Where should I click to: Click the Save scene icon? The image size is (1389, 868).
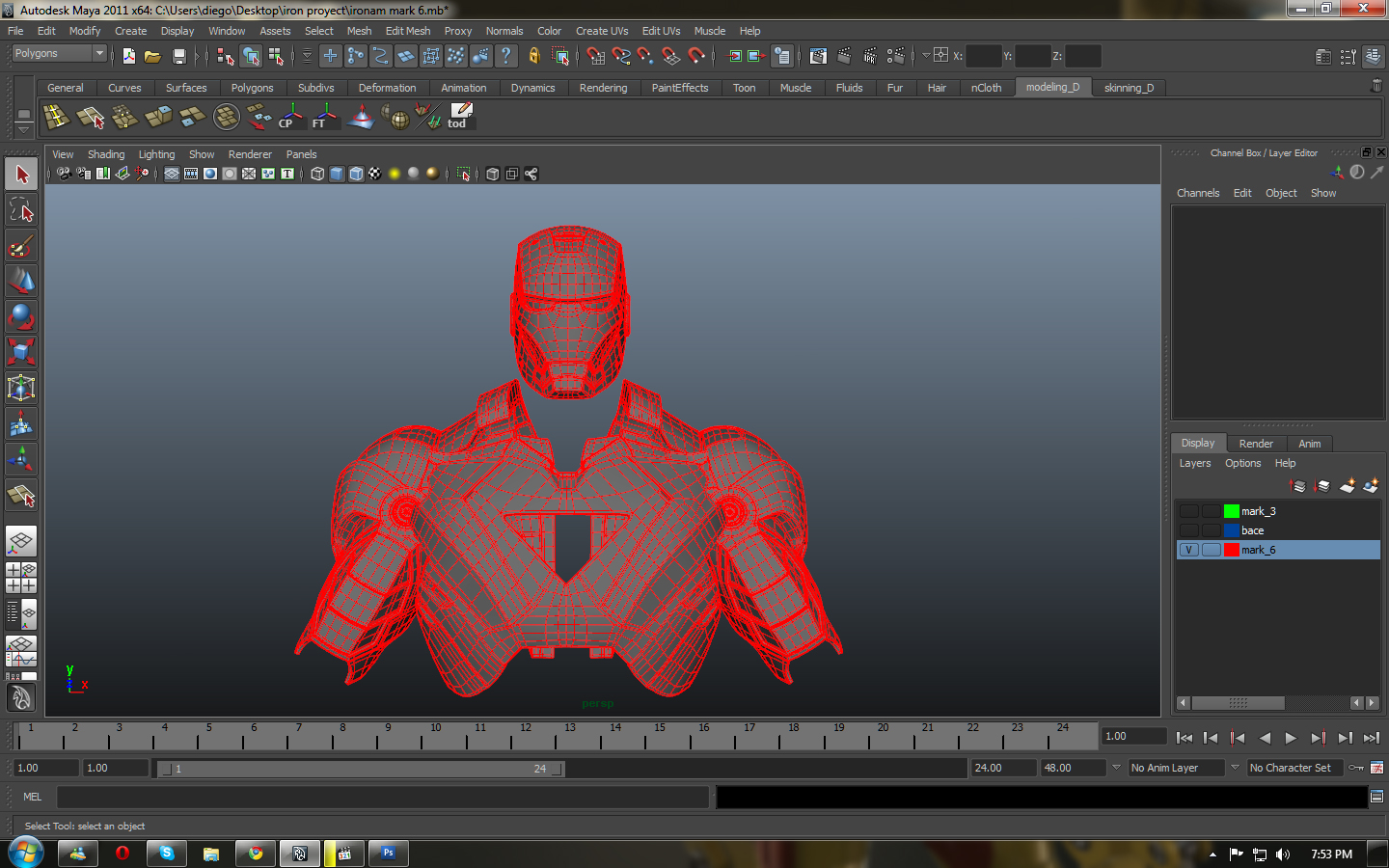click(x=178, y=56)
